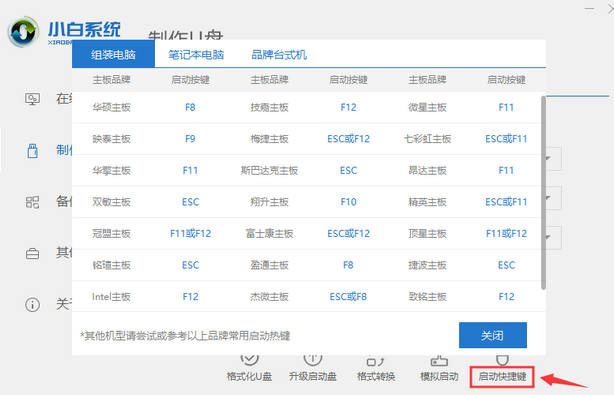The image size is (614, 395).
Task: Click the 启动快捷键 shield icon
Action: (502, 360)
